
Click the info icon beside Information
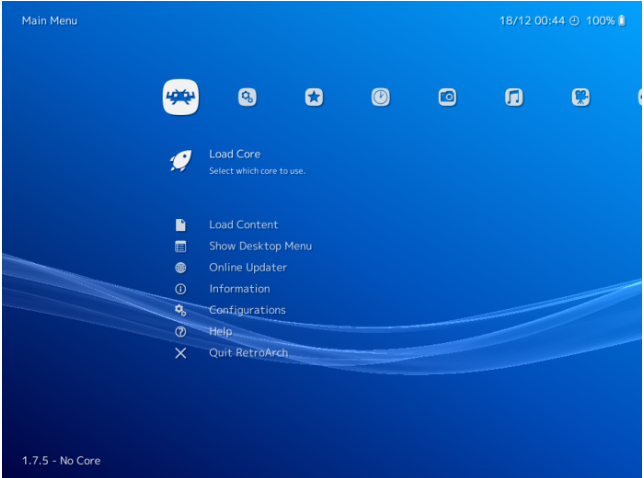coord(181,289)
